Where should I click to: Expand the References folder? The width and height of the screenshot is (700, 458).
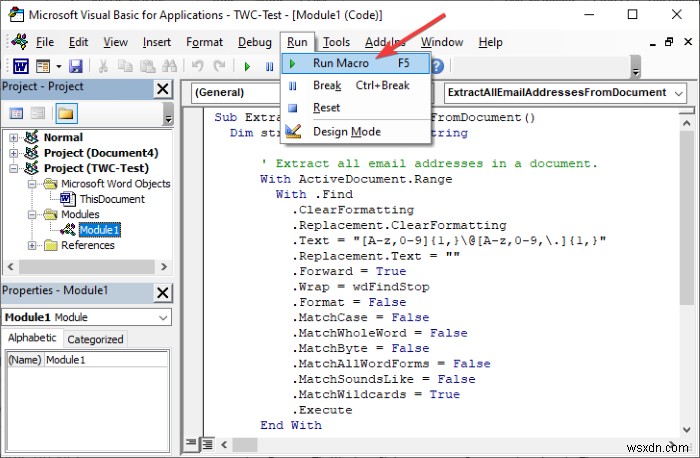tap(32, 246)
